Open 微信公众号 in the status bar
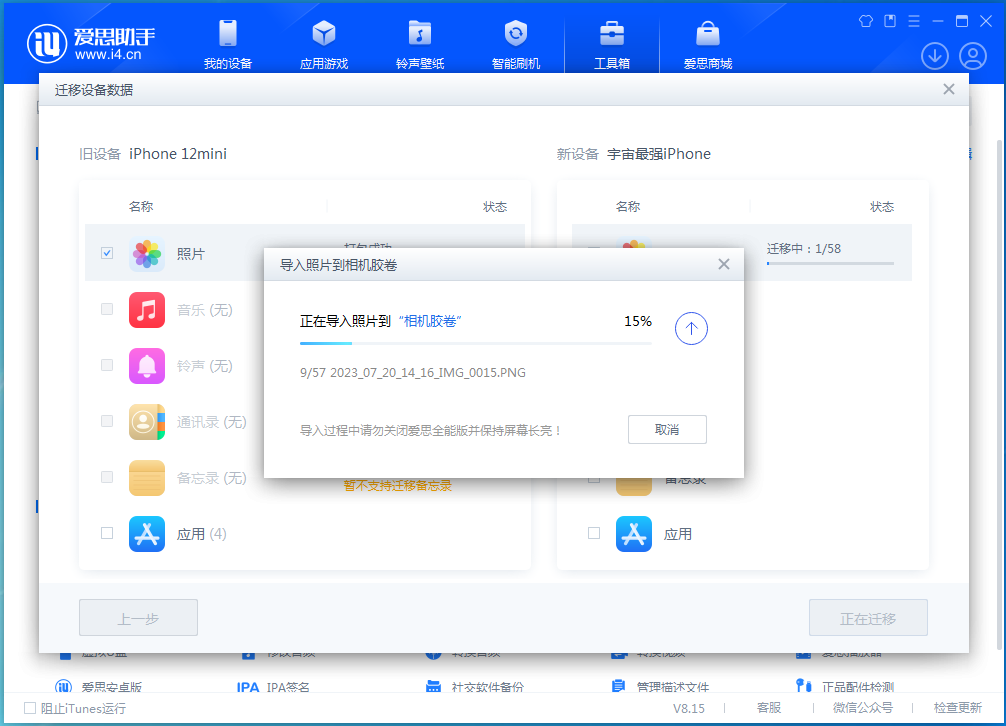Image resolution: width=1006 pixels, height=726 pixels. pyautogui.click(x=862, y=707)
